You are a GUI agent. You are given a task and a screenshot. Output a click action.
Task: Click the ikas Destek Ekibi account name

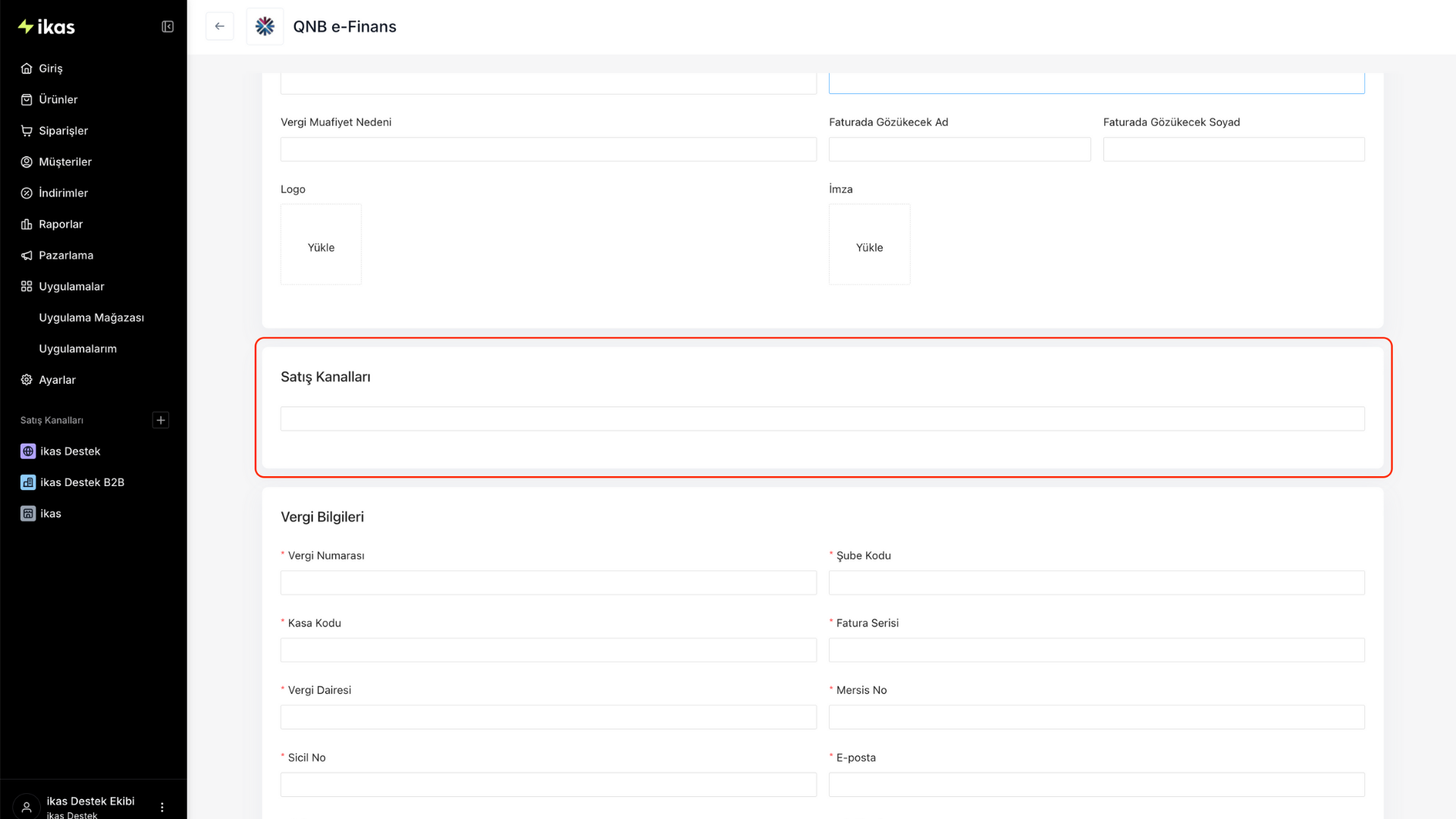pos(90,801)
